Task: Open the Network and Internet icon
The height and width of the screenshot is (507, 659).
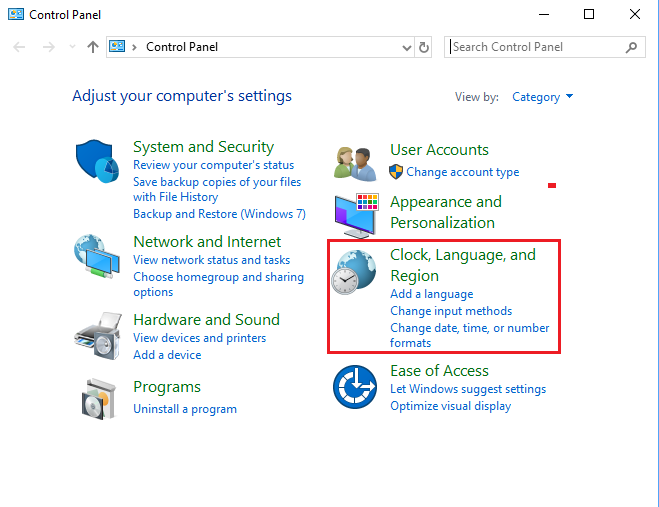Action: tap(97, 256)
